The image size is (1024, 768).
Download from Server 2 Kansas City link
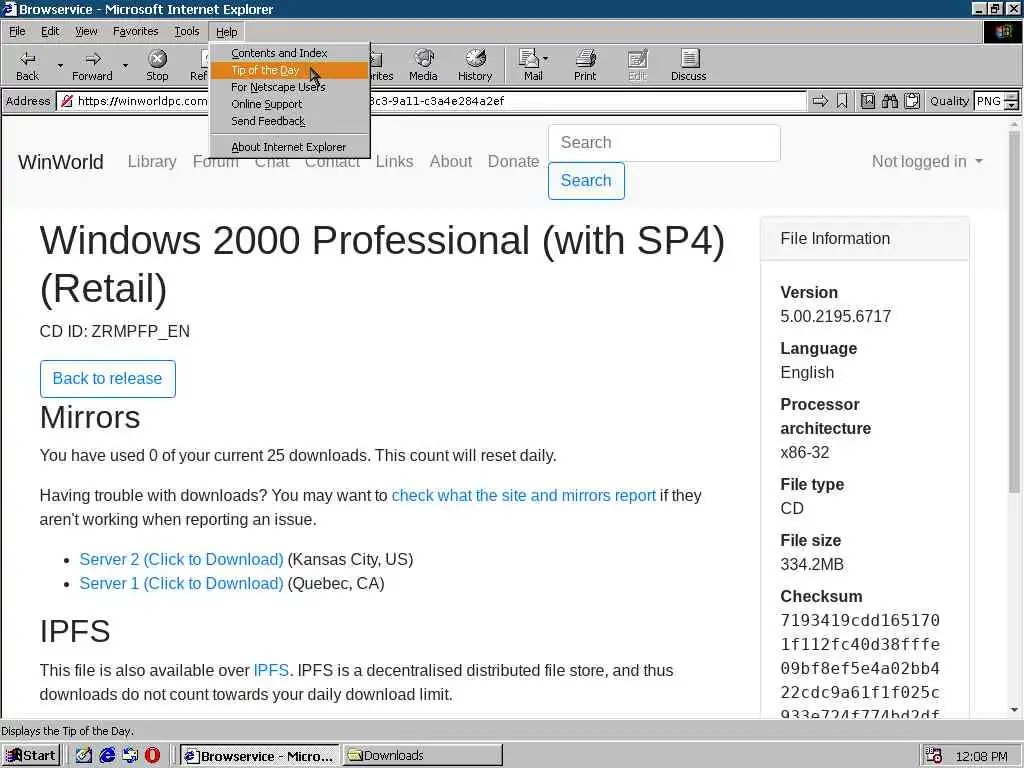tap(182, 560)
